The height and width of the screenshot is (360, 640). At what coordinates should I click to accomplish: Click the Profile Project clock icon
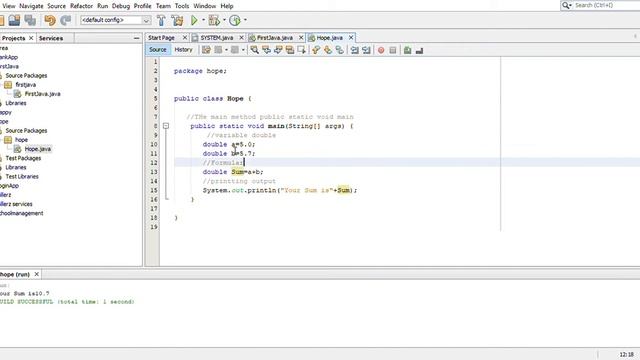(235, 20)
